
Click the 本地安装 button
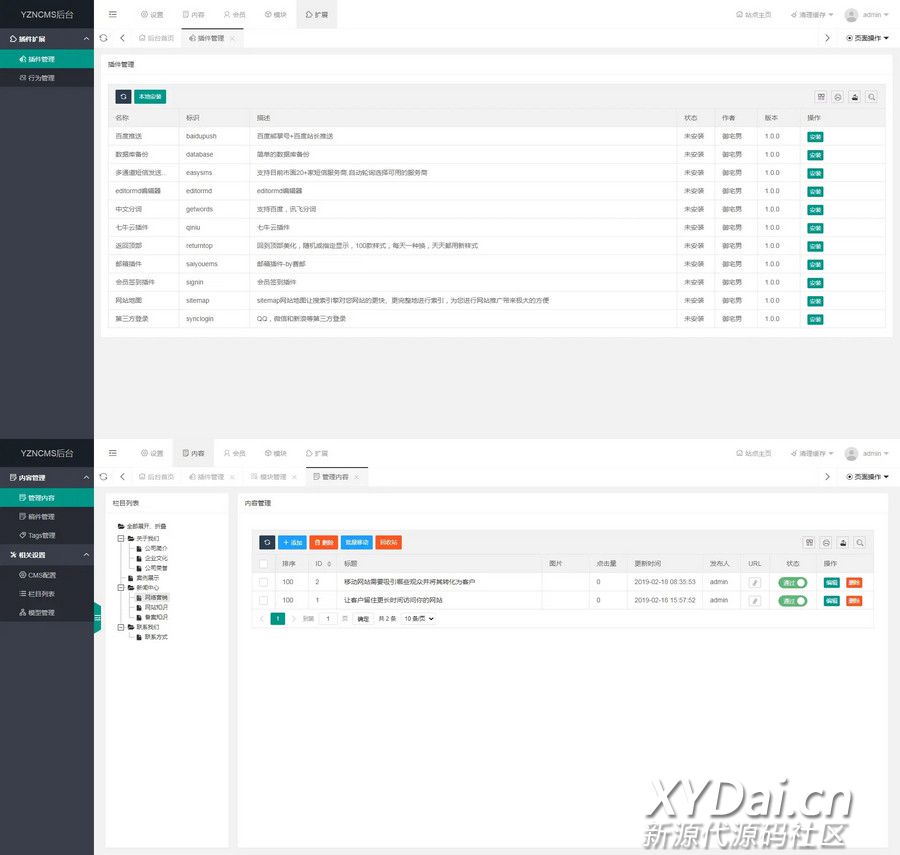pos(149,97)
